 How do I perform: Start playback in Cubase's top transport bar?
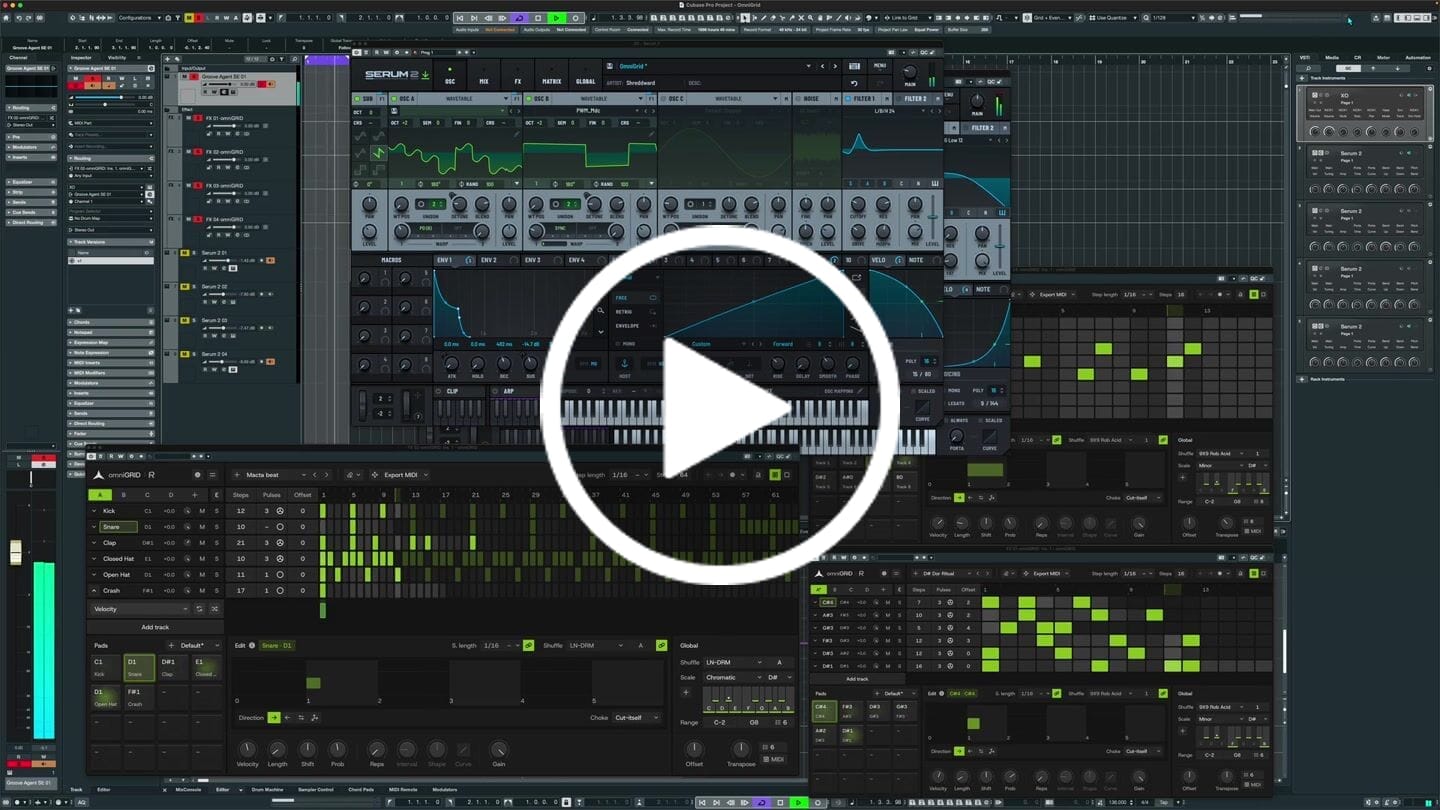point(556,18)
